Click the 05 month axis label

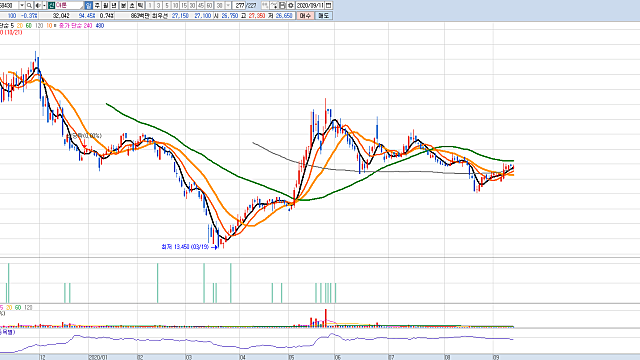tap(291, 357)
